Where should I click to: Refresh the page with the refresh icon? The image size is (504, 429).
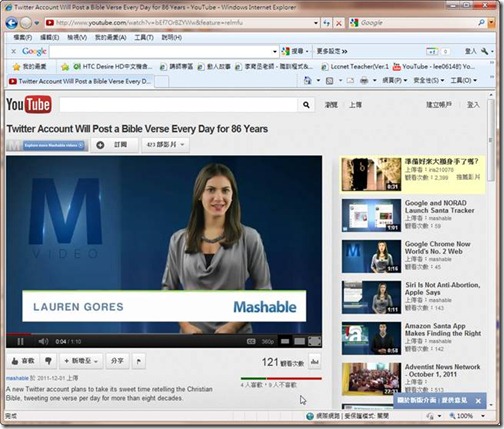pyautogui.click(x=327, y=23)
